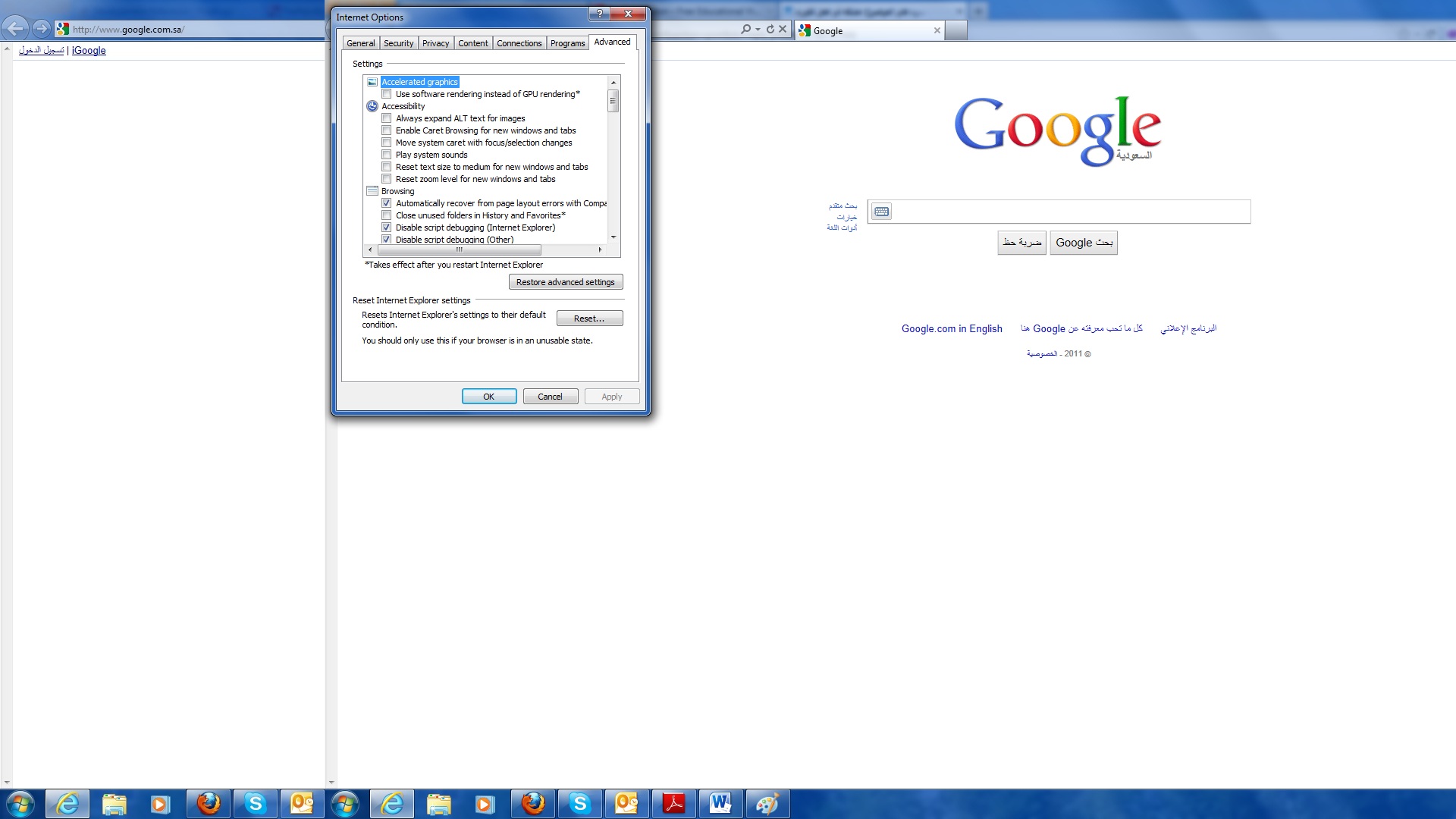Enable Play system sounds checkbox

coord(387,155)
